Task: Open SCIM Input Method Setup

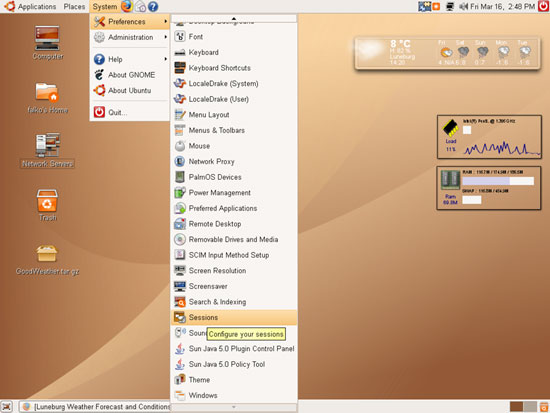Action: click(234, 255)
